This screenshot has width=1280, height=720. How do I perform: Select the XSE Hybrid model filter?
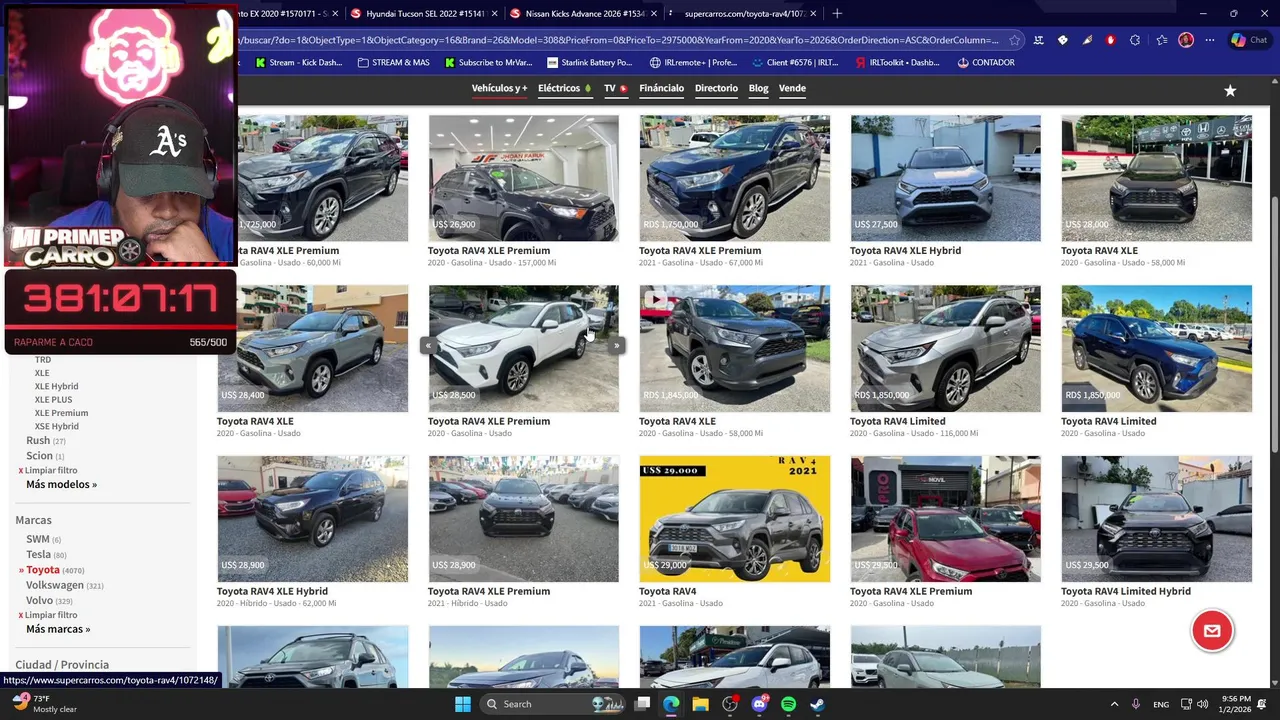[56, 426]
